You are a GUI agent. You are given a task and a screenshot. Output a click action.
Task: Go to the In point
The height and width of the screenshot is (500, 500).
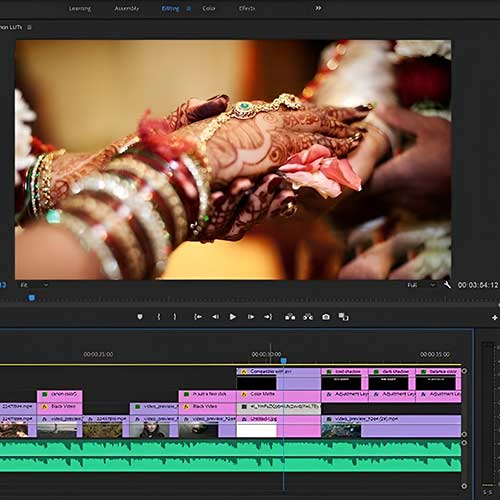pyautogui.click(x=198, y=317)
